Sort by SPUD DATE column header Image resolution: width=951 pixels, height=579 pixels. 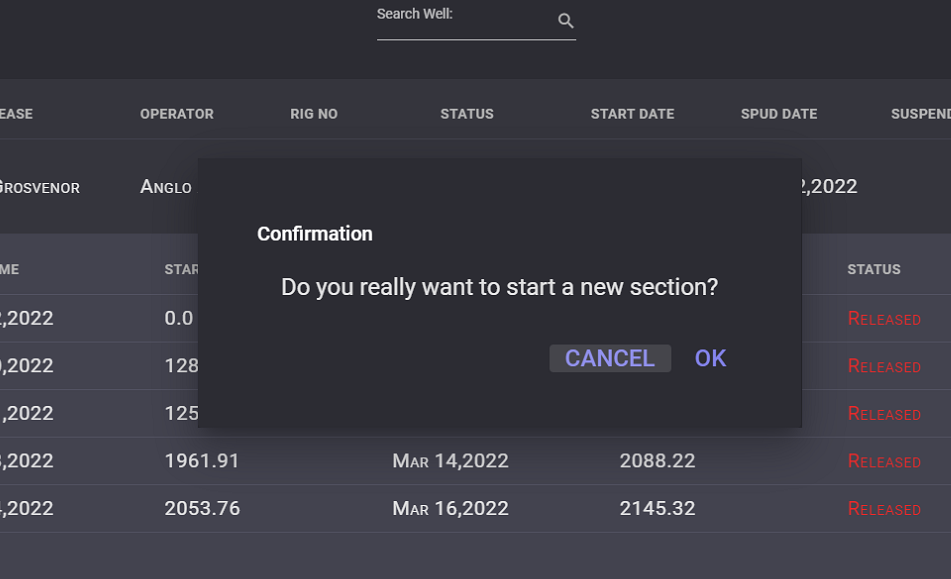779,114
